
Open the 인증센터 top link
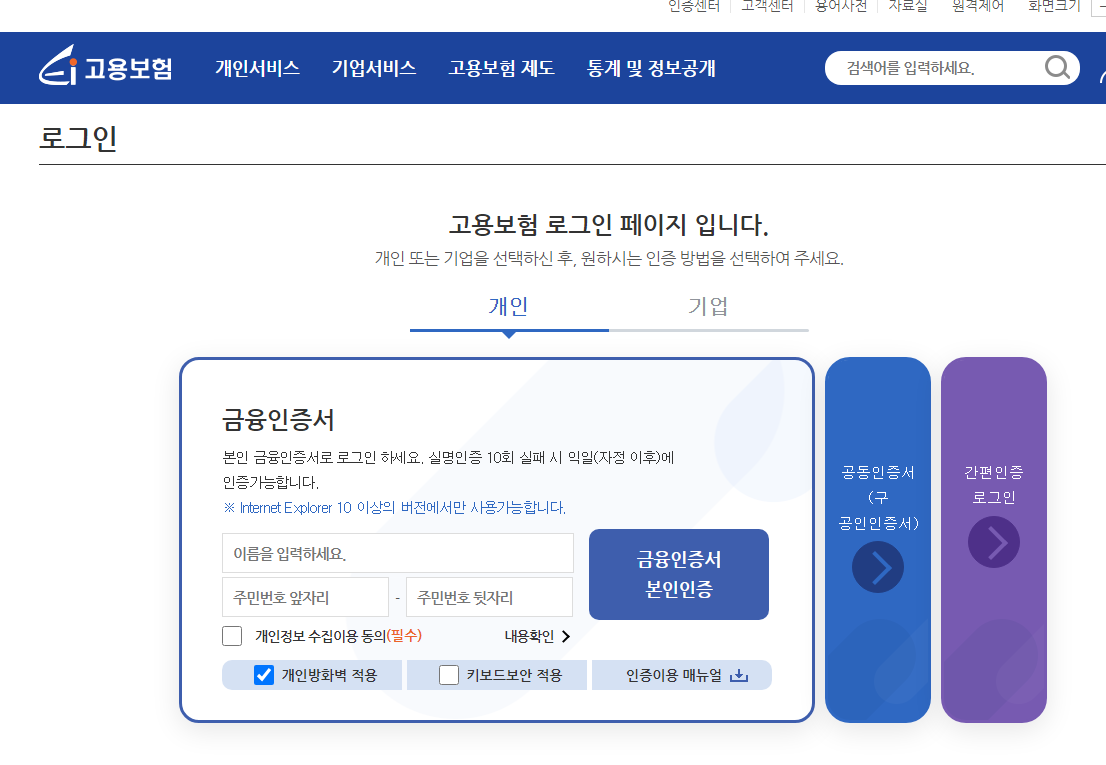pos(694,6)
